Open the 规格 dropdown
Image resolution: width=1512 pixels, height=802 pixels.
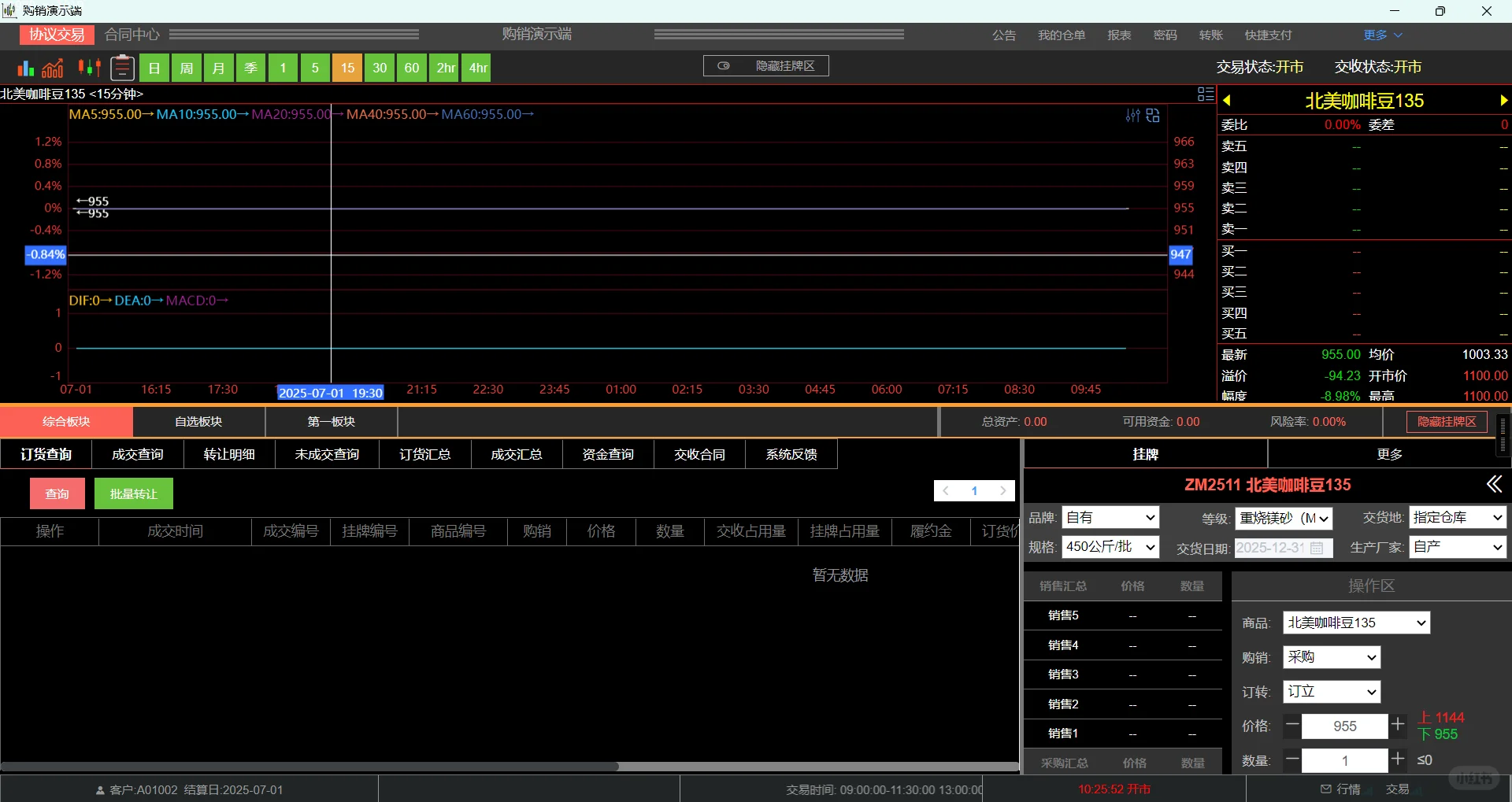pos(1110,547)
